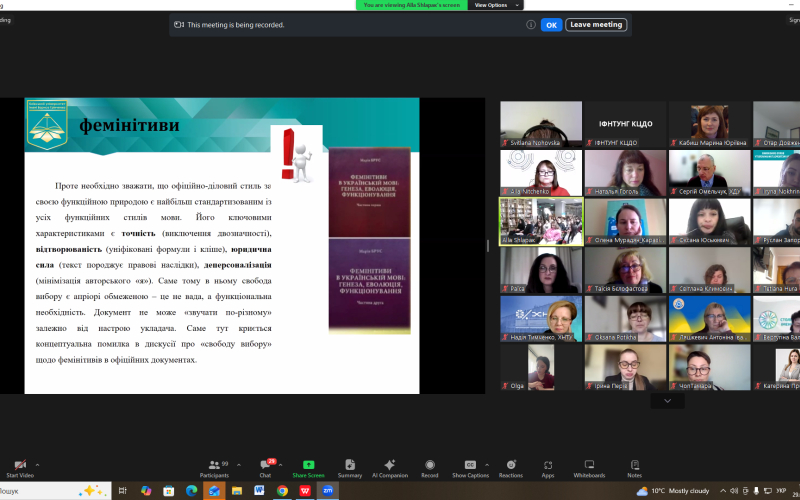Image resolution: width=800 pixels, height=500 pixels.
Task: Open the Reactions menu
Action: 511,468
